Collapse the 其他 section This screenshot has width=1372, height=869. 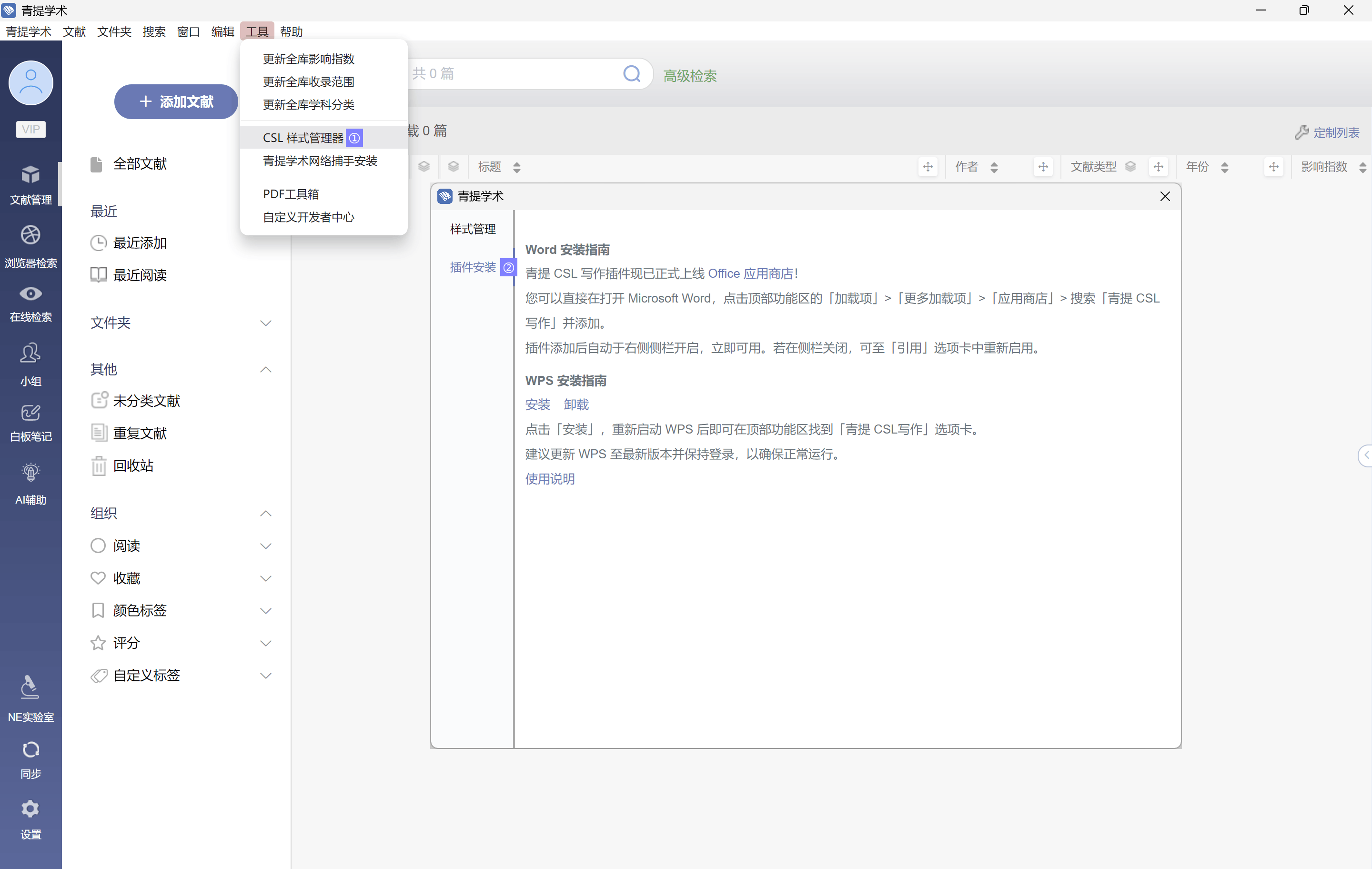click(265, 370)
